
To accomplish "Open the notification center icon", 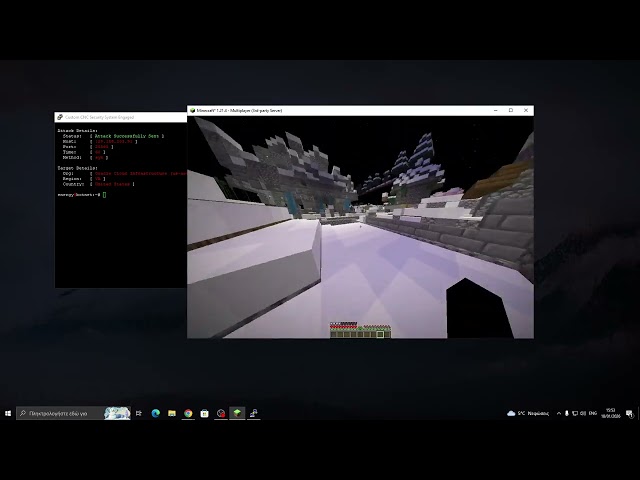I will (x=630, y=414).
